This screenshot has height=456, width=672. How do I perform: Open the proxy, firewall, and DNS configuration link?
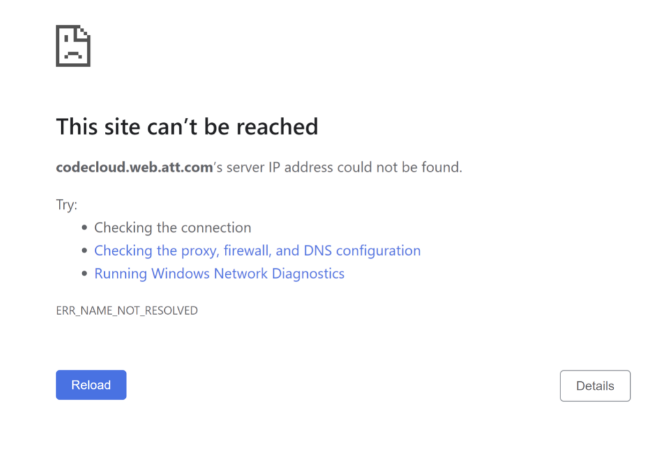click(257, 251)
